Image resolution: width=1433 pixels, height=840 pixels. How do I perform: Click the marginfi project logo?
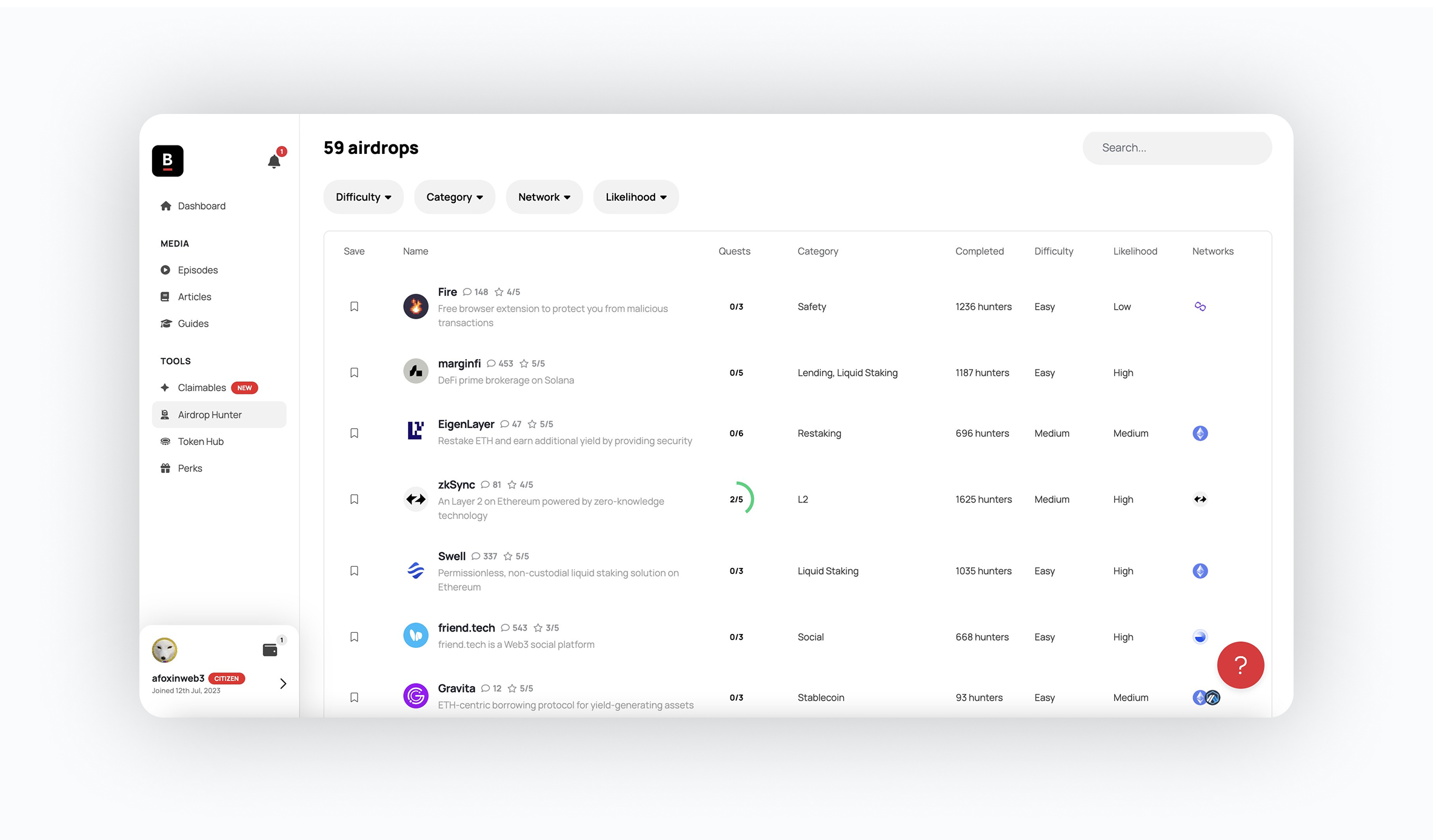click(416, 371)
